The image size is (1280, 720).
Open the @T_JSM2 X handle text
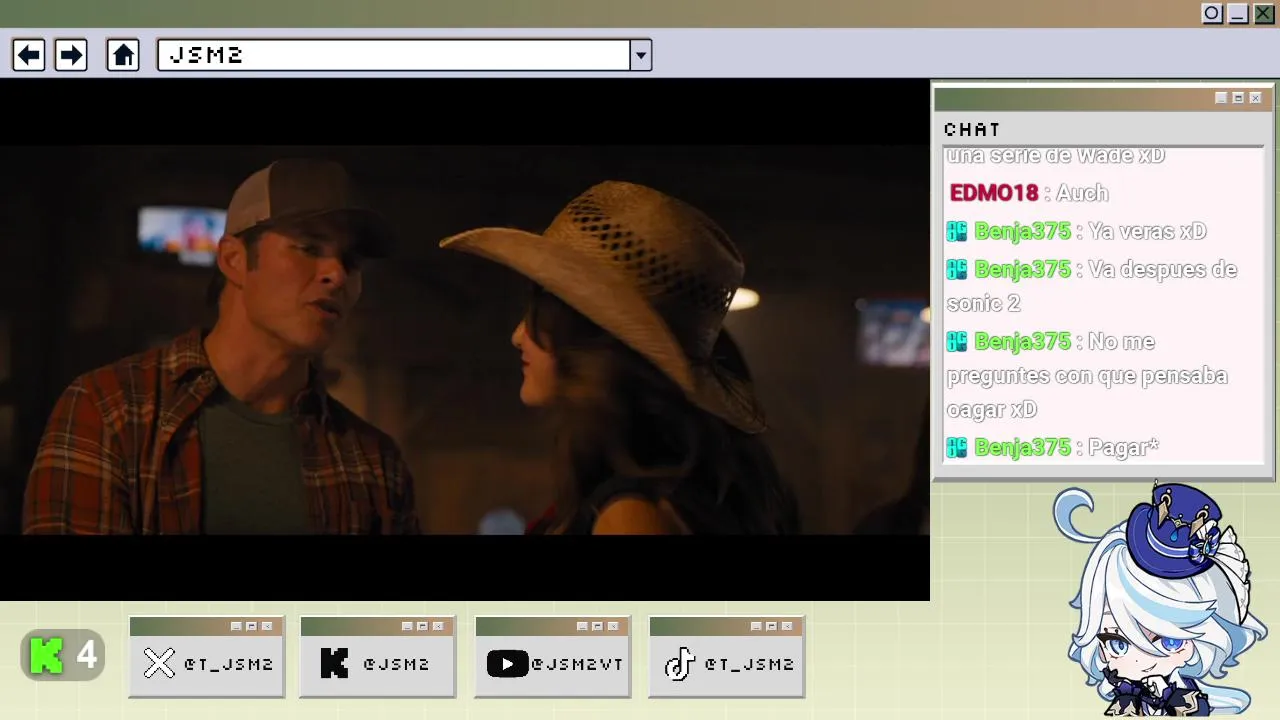(x=229, y=664)
